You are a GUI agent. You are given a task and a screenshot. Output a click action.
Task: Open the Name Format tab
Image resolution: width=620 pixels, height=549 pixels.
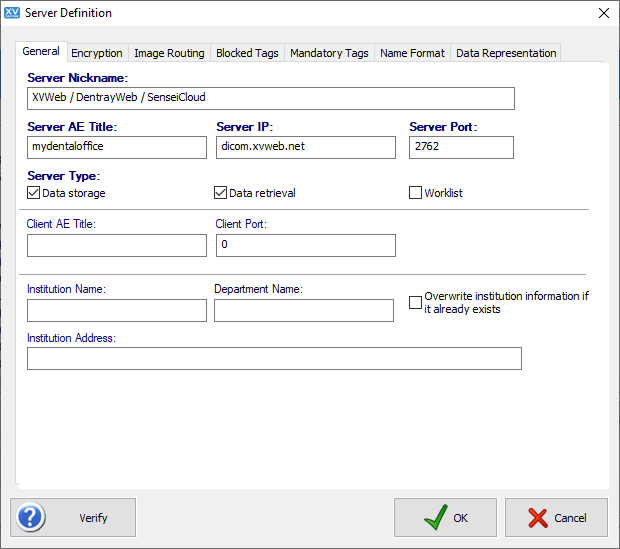(412, 53)
